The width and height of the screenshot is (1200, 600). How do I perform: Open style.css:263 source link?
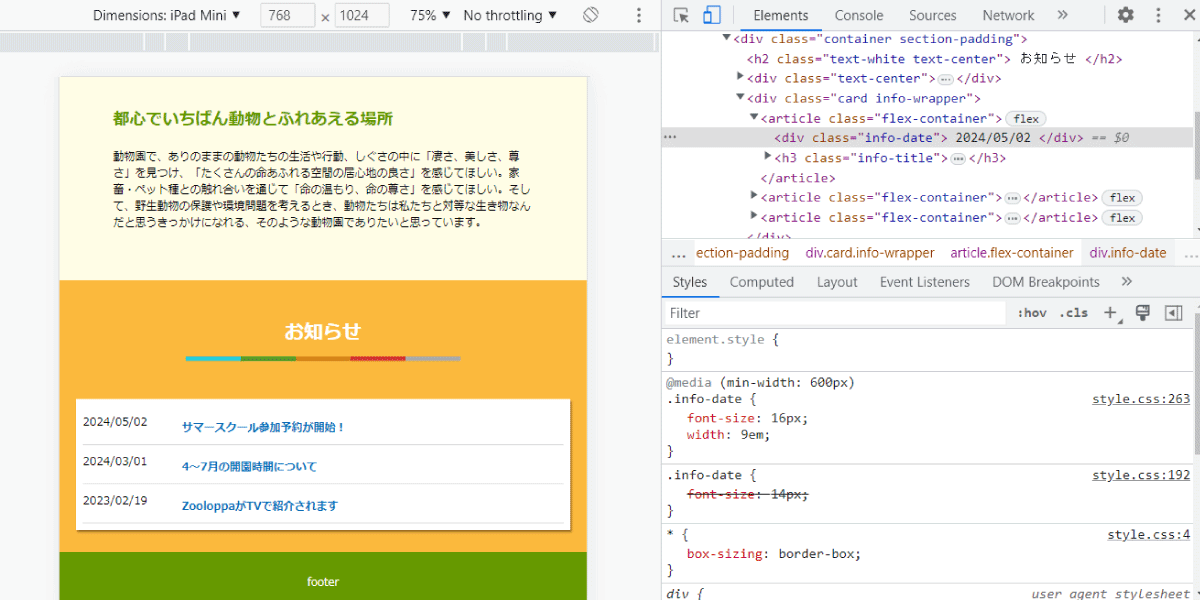(x=1141, y=399)
